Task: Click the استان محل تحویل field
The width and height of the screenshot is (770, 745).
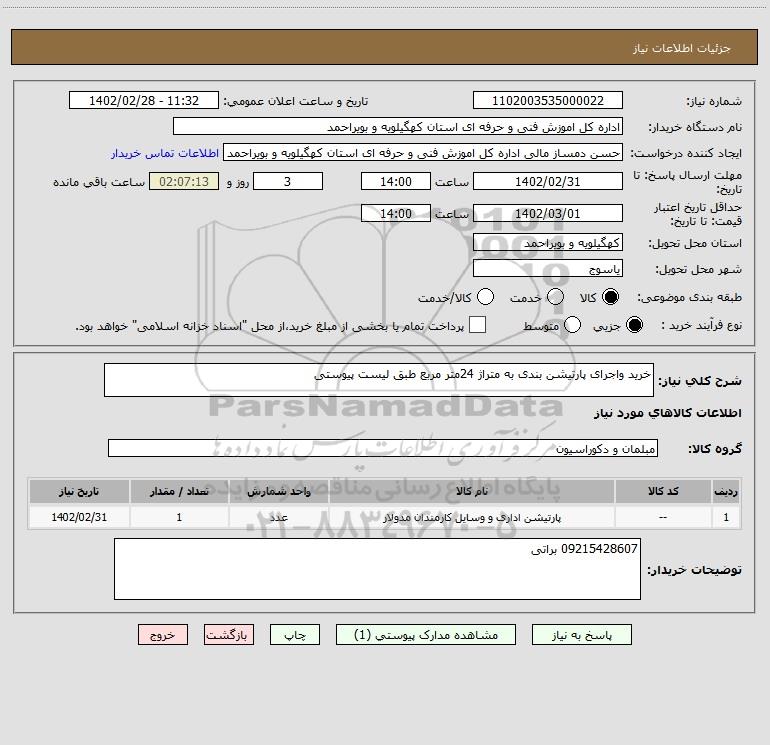Action: pos(548,242)
